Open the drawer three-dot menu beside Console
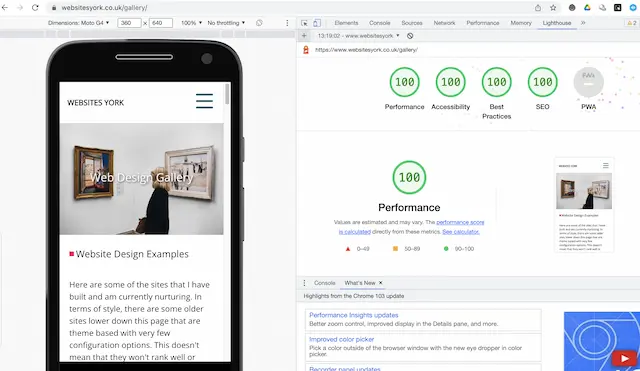The width and height of the screenshot is (640, 371). point(304,283)
